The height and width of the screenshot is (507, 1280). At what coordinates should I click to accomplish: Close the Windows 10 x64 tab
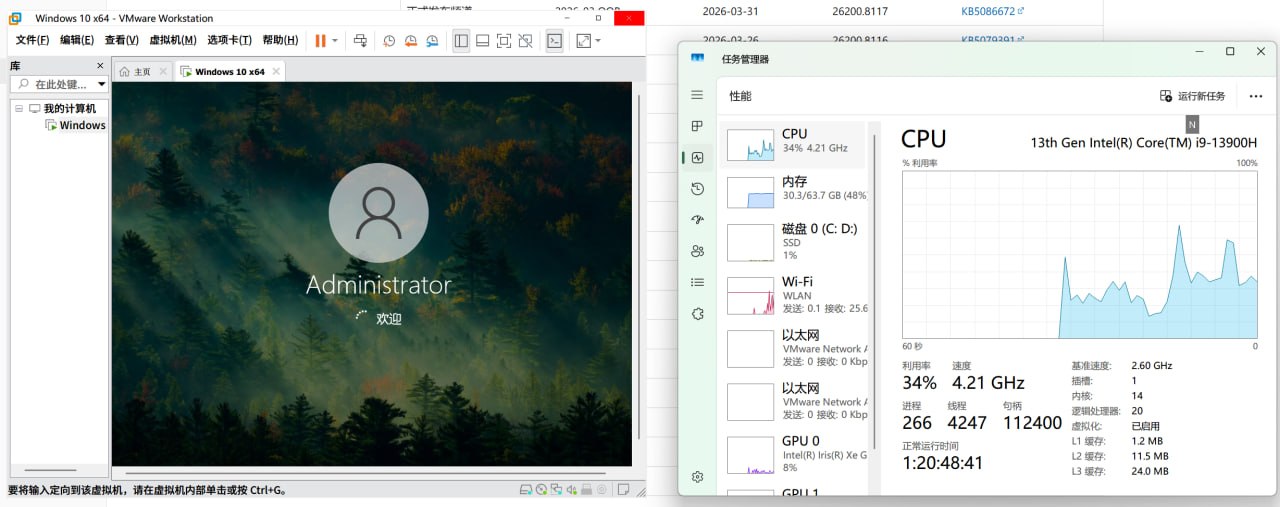[x=277, y=72]
